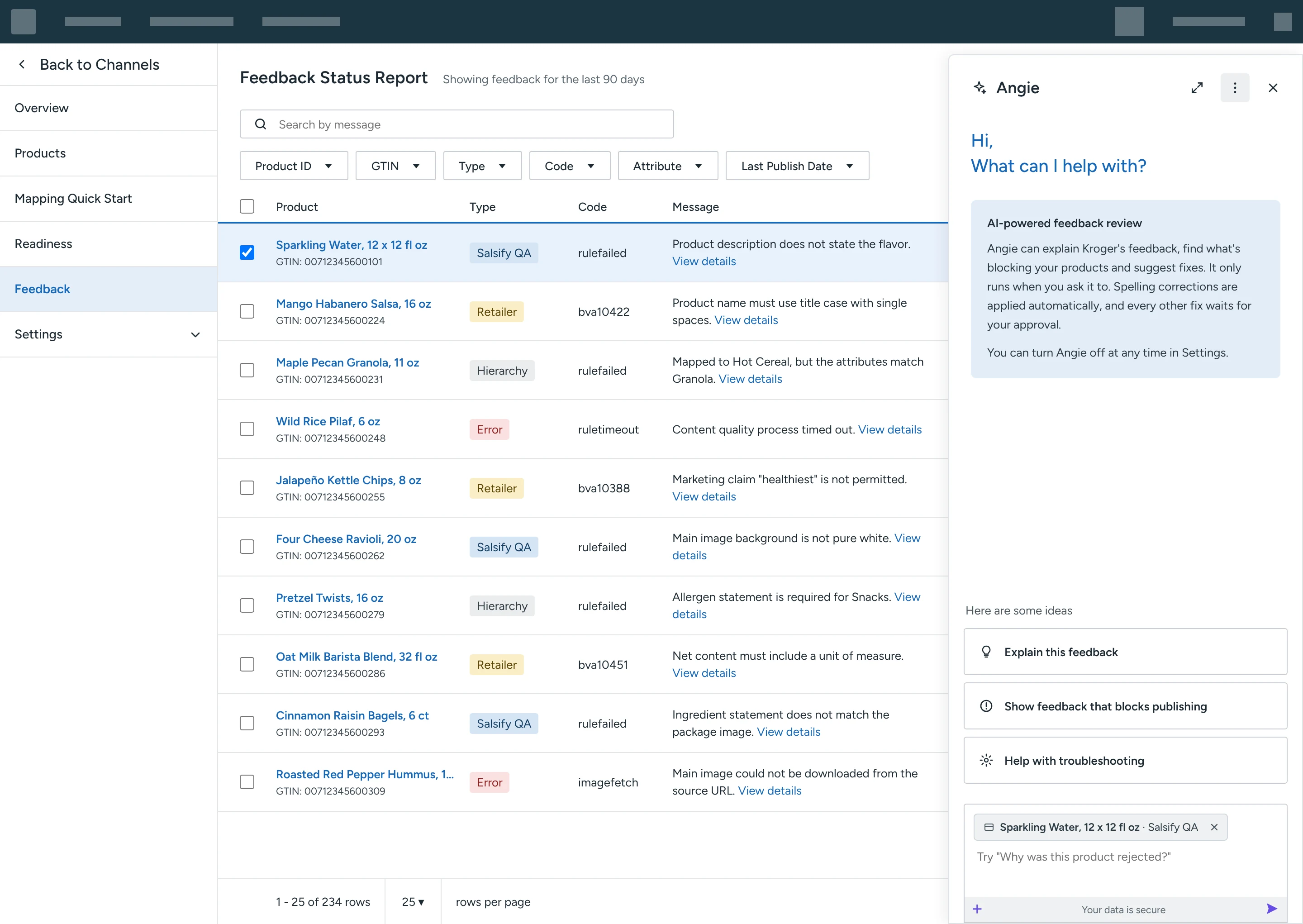Screen dimensions: 1303x924
Task: Check the Mango Habanero Salsa row
Action: [247, 311]
